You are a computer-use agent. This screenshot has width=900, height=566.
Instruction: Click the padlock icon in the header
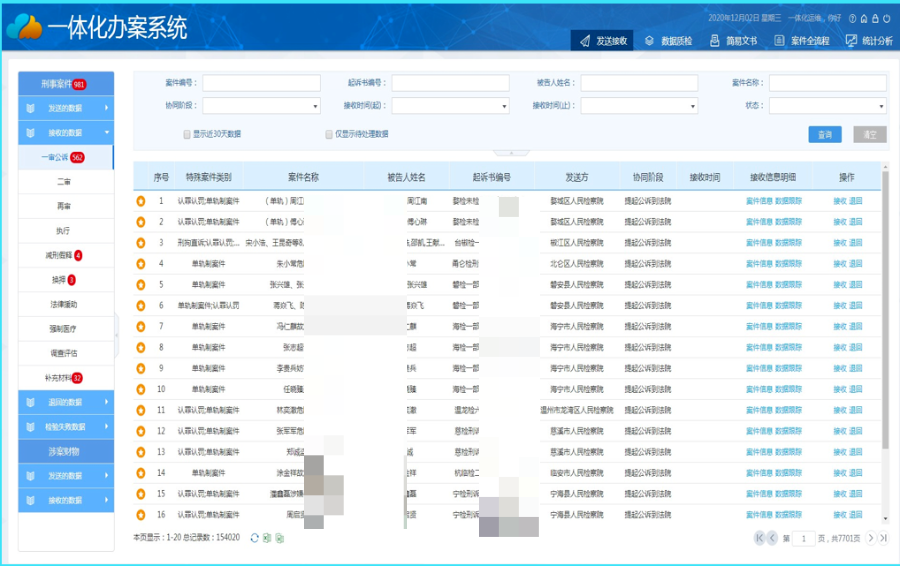tap(875, 18)
